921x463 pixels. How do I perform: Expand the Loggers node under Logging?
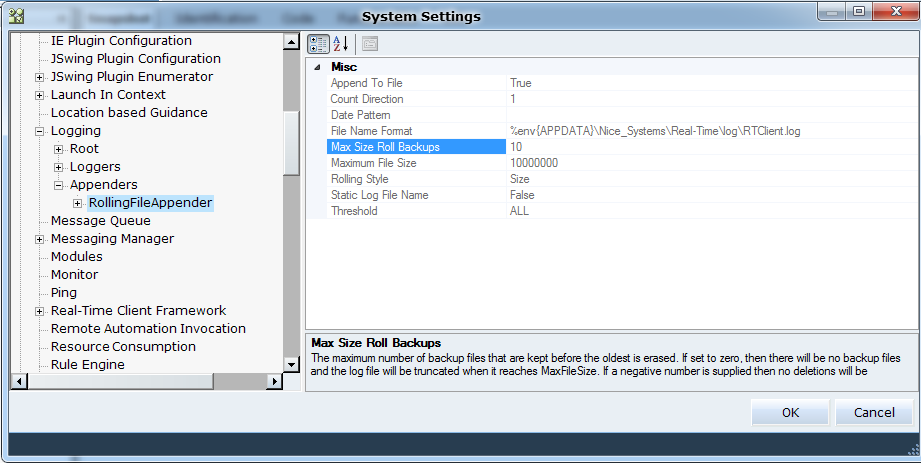coord(59,167)
